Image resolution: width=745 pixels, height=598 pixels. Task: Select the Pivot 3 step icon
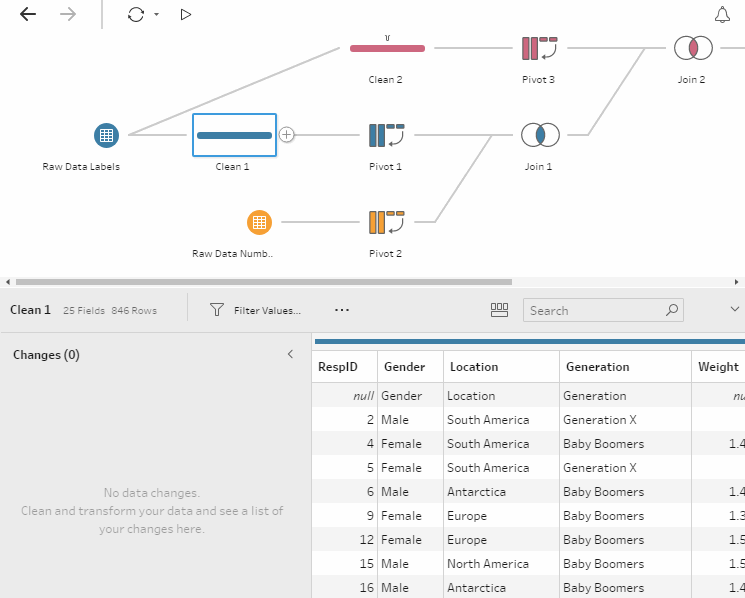click(x=539, y=48)
